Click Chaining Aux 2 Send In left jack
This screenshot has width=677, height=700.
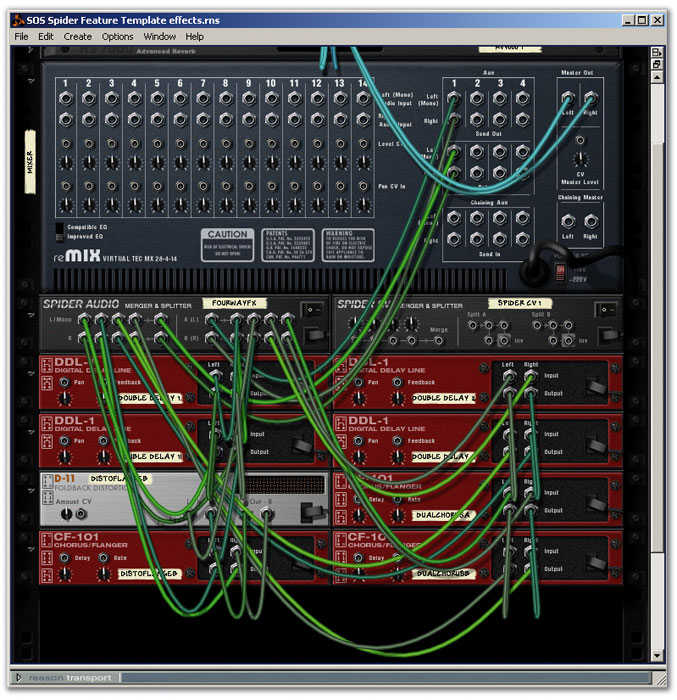tap(477, 218)
